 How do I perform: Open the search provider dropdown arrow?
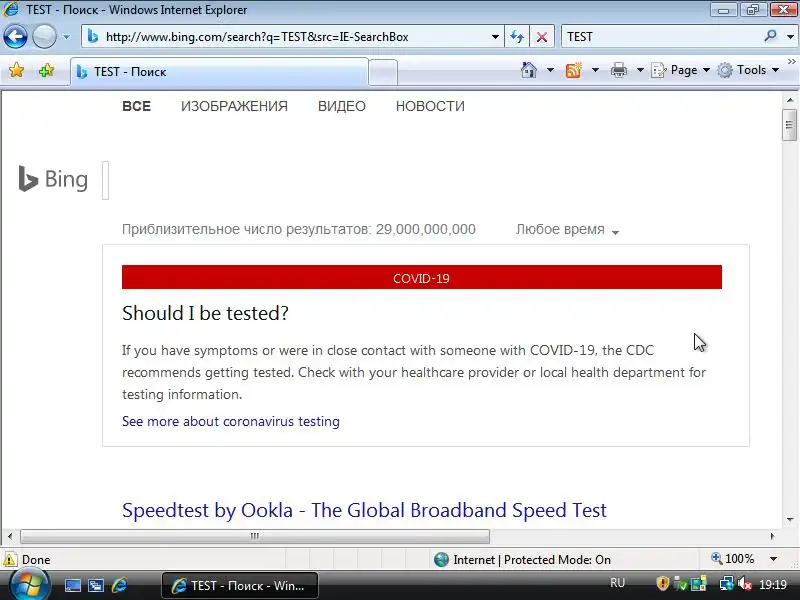790,37
